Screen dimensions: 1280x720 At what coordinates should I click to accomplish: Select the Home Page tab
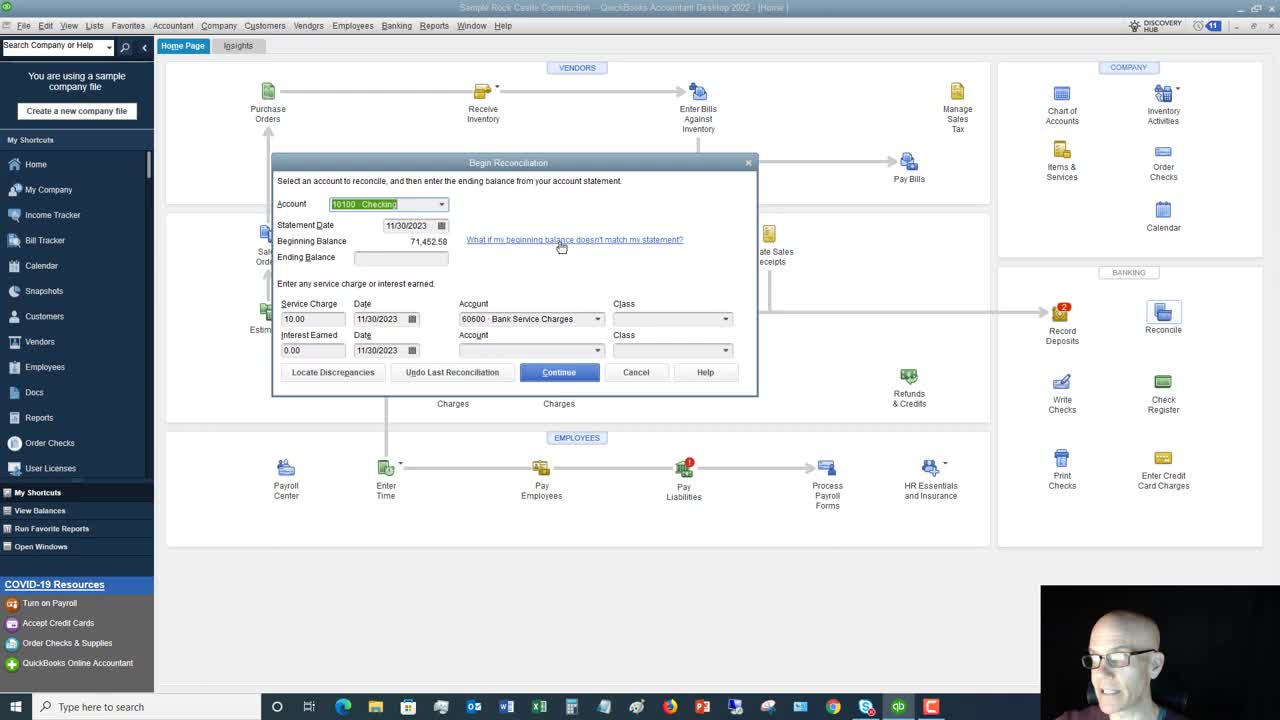[183, 46]
